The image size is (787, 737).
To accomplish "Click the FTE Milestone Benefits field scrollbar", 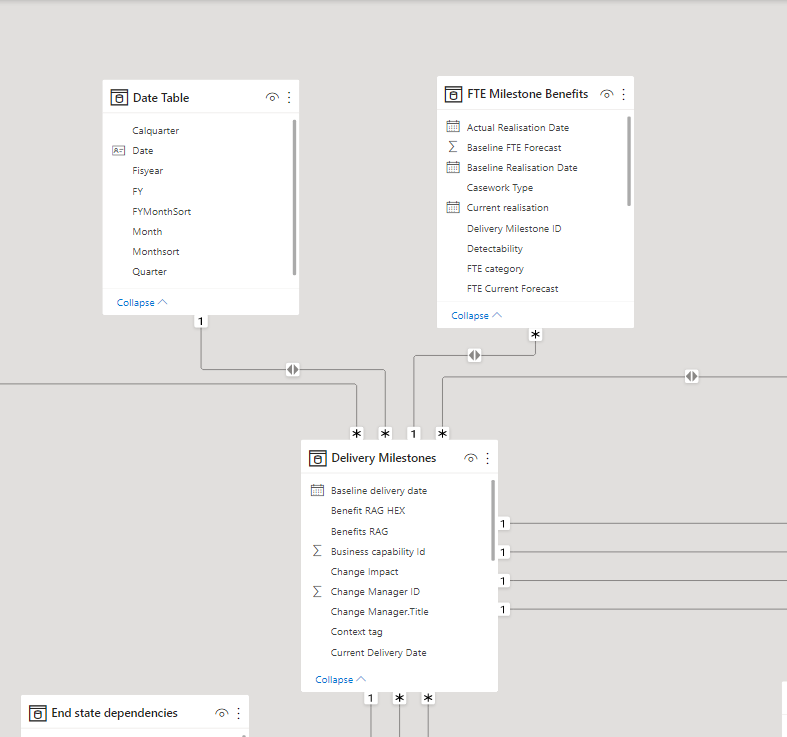I will pyautogui.click(x=629, y=161).
